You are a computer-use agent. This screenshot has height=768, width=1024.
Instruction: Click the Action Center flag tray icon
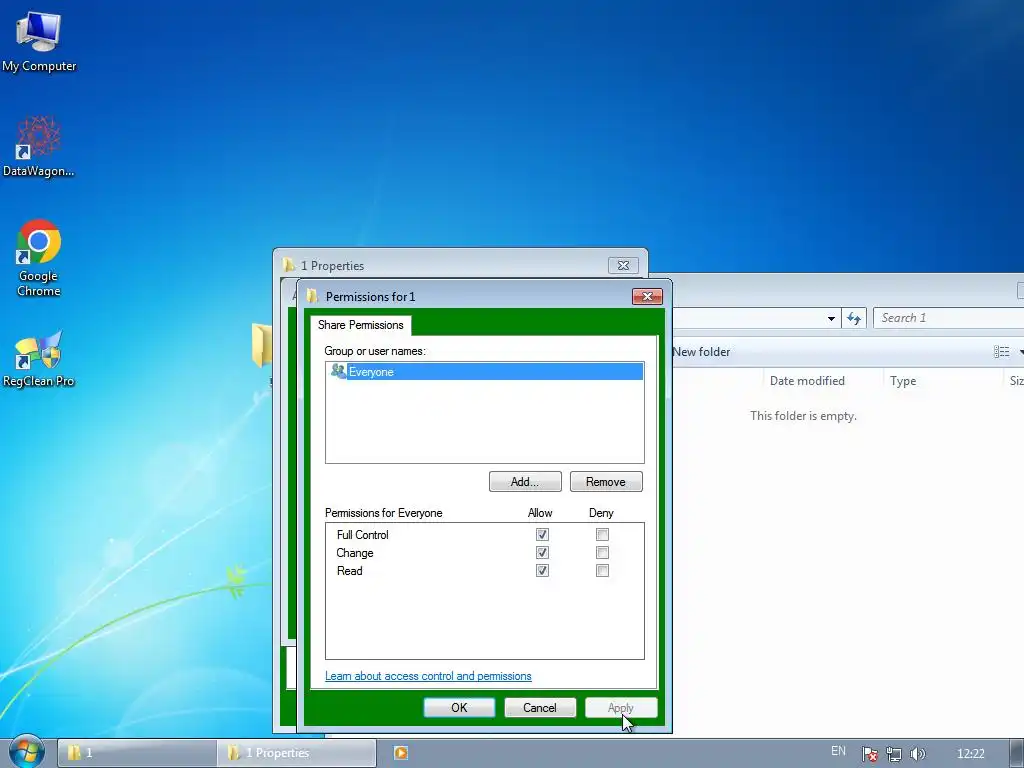pyautogui.click(x=869, y=754)
